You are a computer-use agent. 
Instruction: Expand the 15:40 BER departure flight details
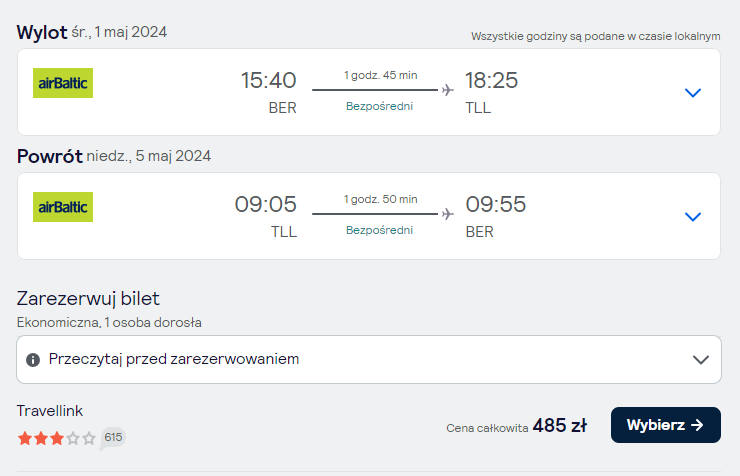pyautogui.click(x=693, y=92)
